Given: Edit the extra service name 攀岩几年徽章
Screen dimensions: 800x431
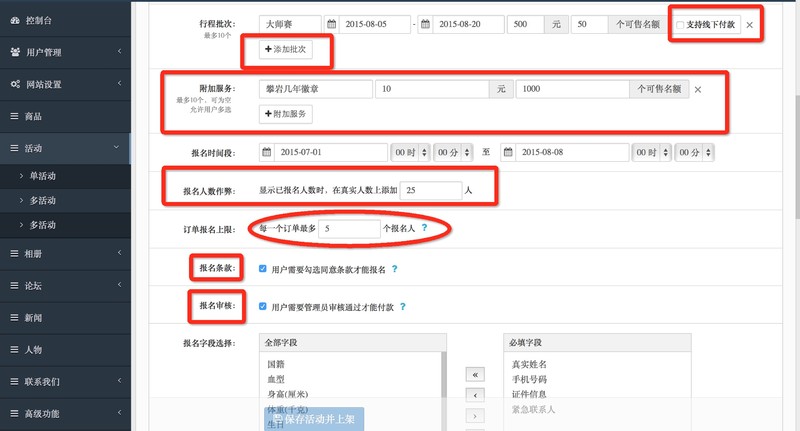Looking at the screenshot, I should point(315,89).
